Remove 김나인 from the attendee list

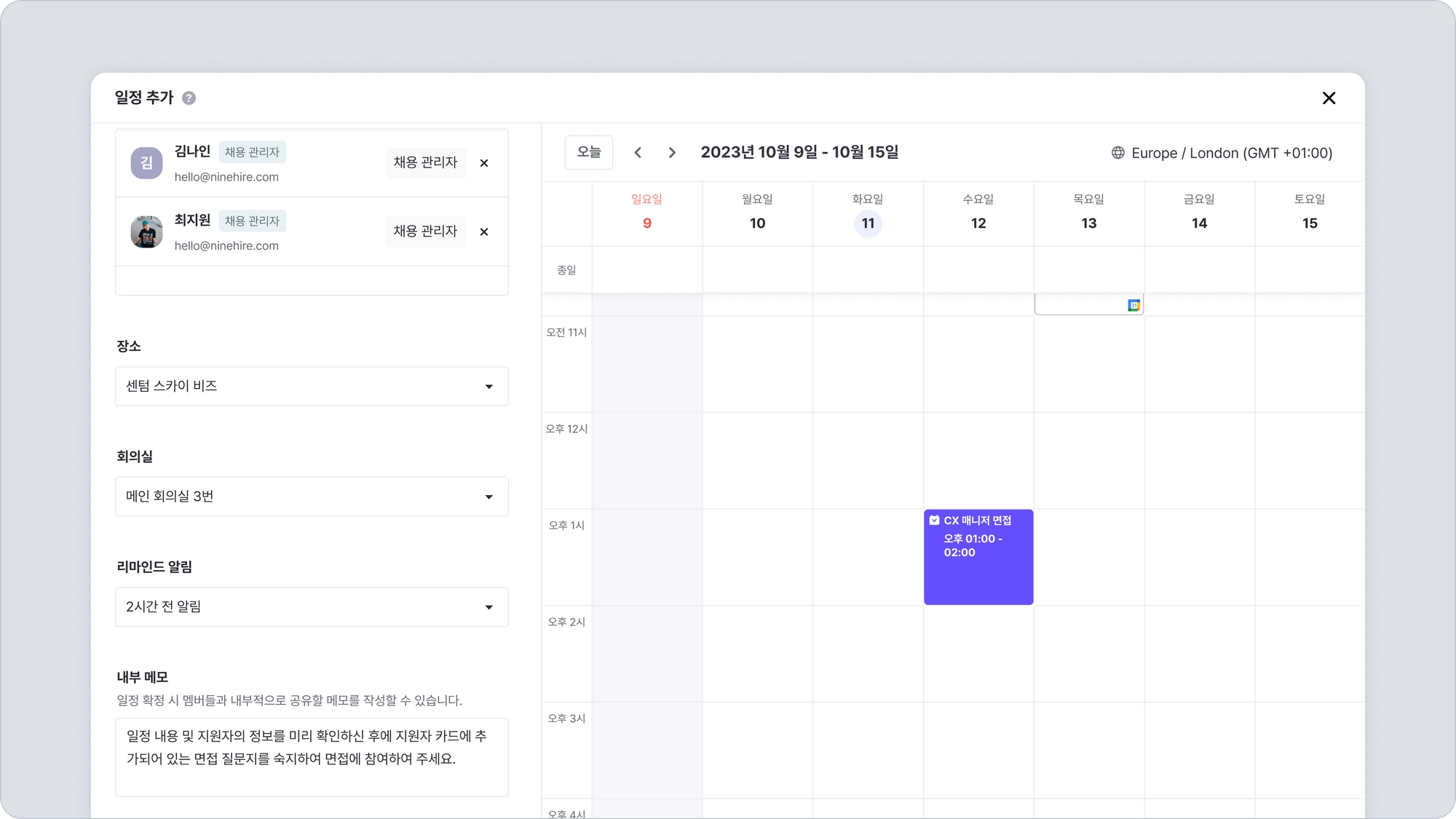click(484, 163)
